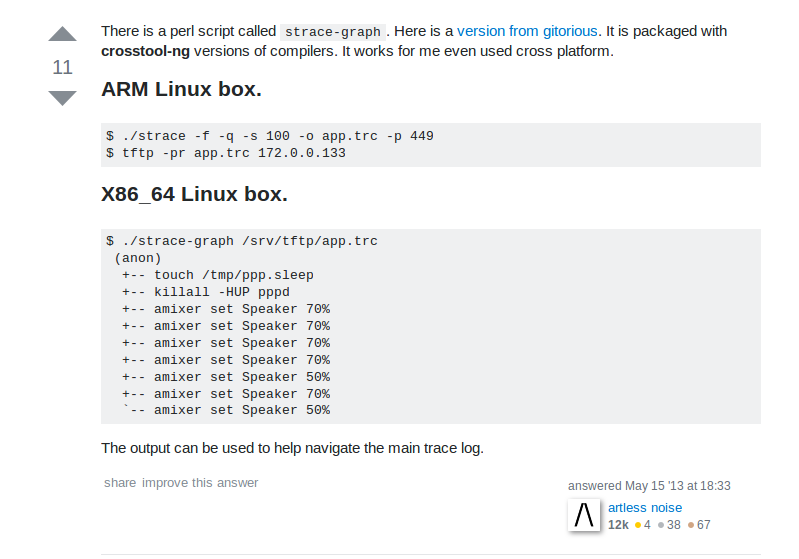Click the artless noise avatar image
The height and width of the screenshot is (559, 799).
pos(584,515)
